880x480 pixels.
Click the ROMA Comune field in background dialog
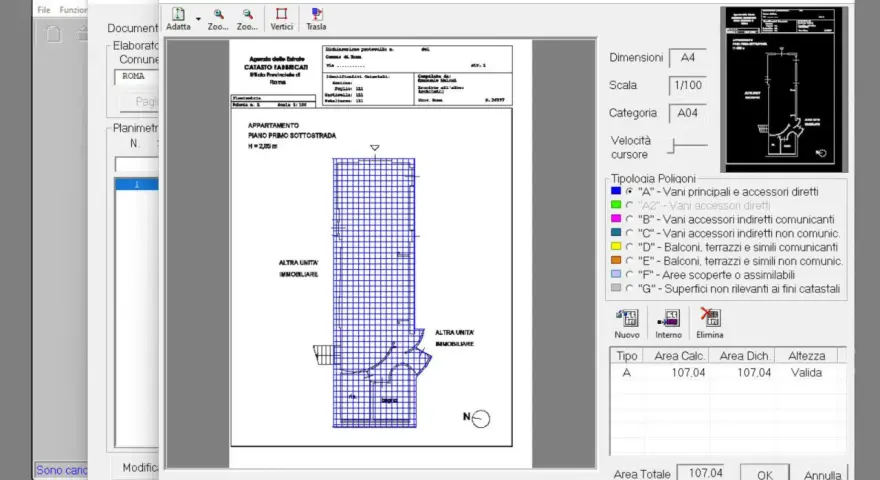coord(136,77)
